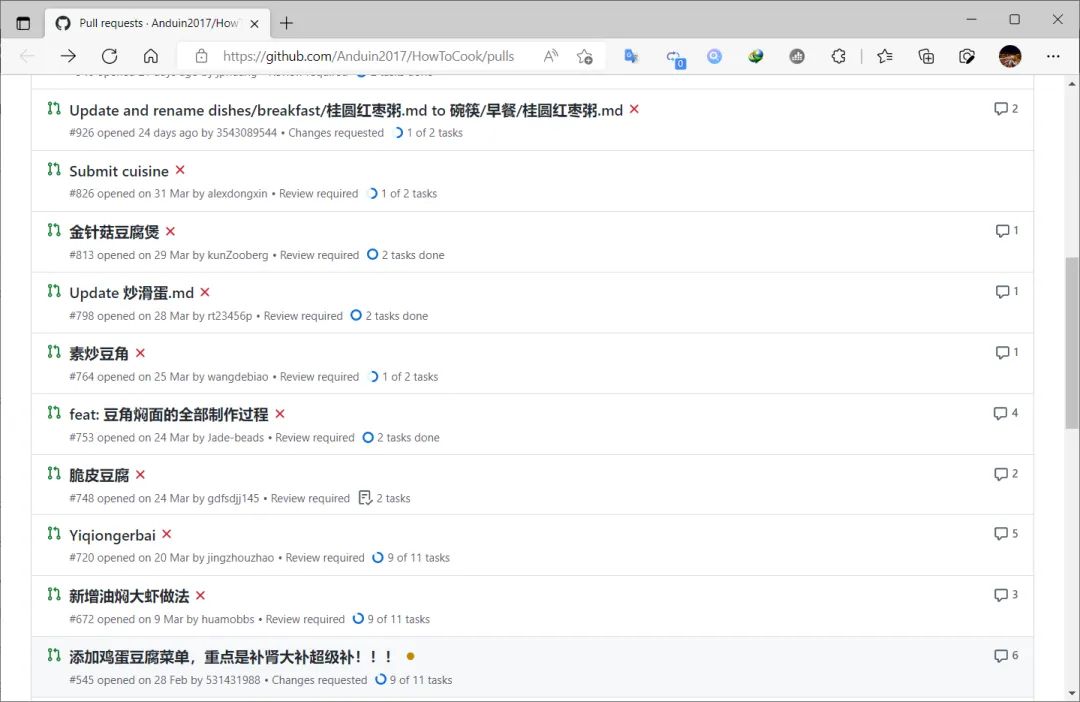Open comments count 5 on Yiqiongerbai
1080x702 pixels.
(1006, 534)
